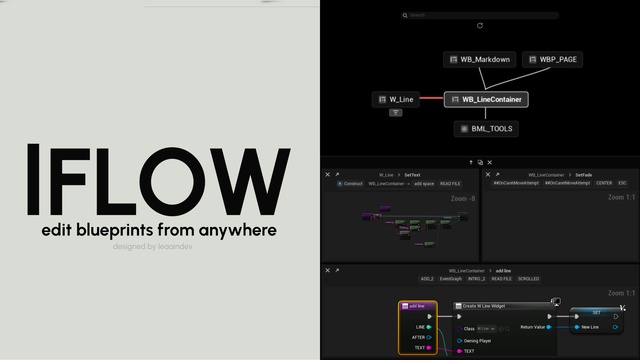Click the New Line input pin

click(577, 327)
